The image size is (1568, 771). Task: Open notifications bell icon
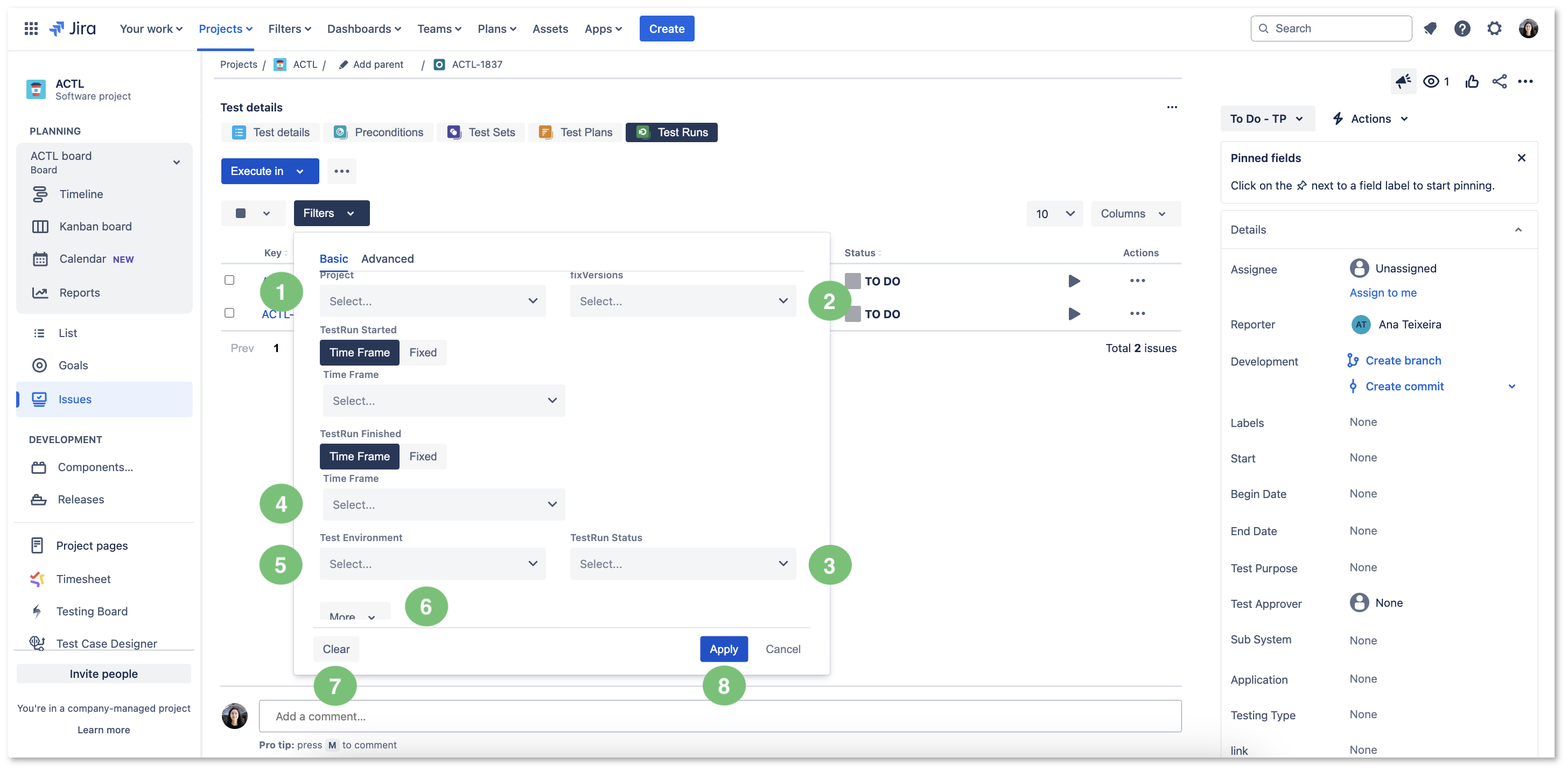pos(1430,29)
